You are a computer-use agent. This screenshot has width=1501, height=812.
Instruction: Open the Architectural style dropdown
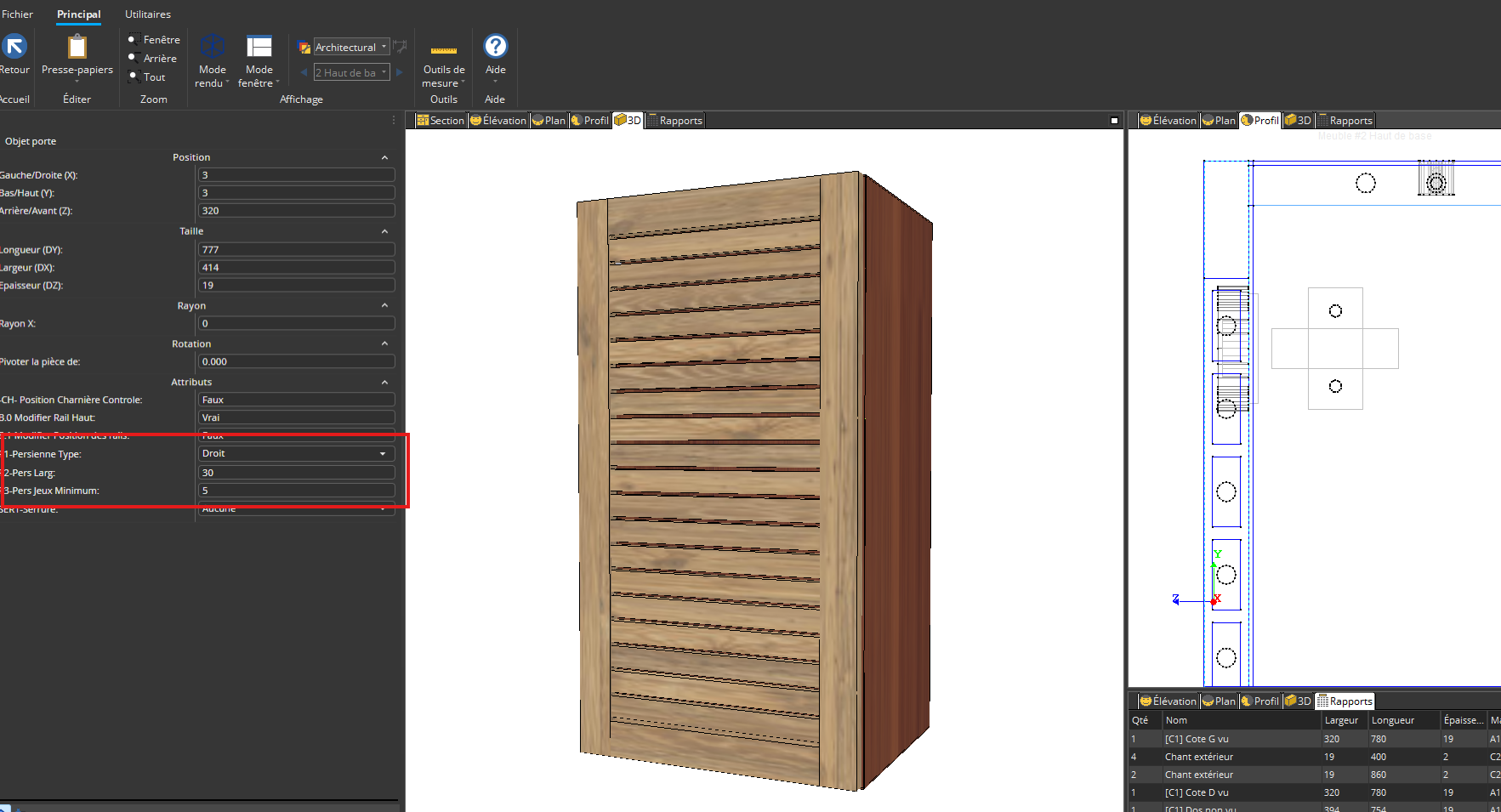tap(351, 47)
